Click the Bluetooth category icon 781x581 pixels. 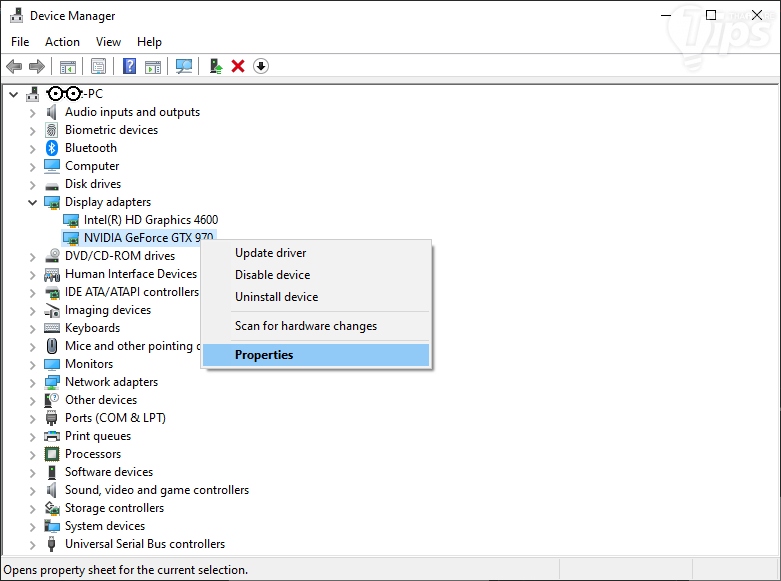(x=52, y=148)
